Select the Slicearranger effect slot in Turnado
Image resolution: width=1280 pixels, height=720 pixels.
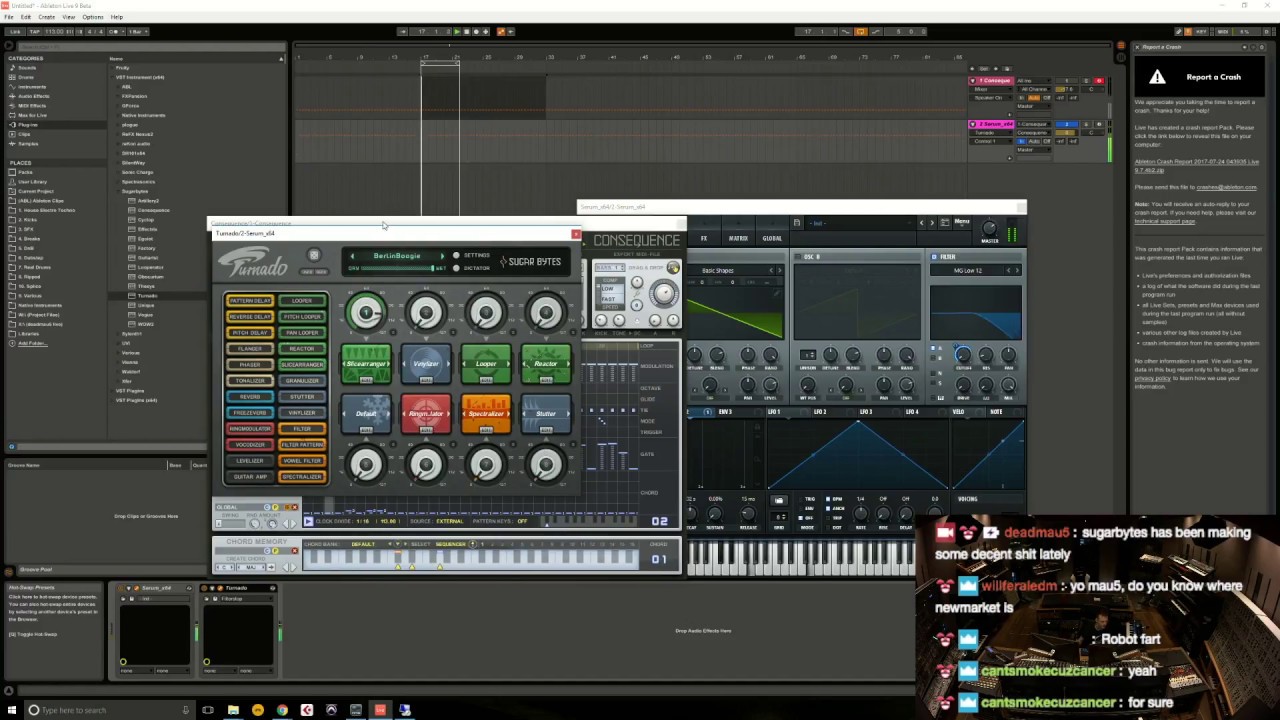pos(366,364)
